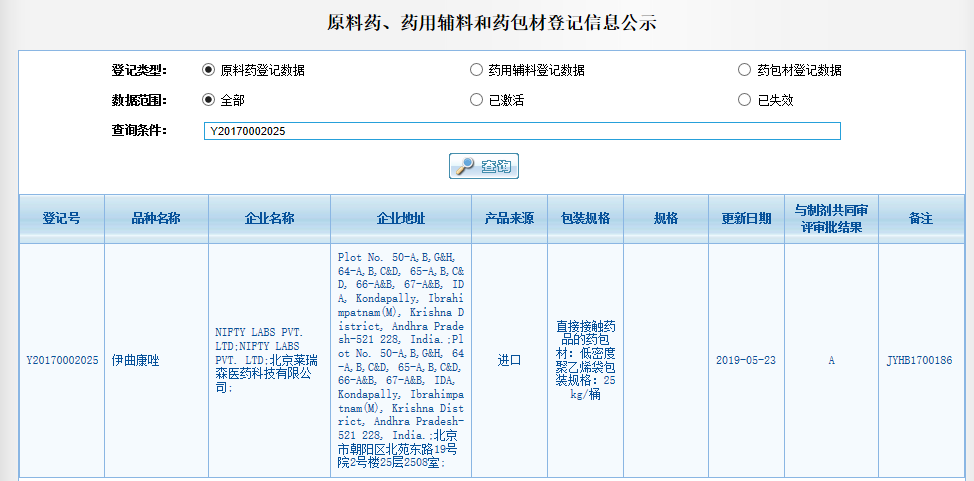This screenshot has height=481, width=974.
Task: Select the 原料药登记数据 radio button
Action: click(x=209, y=70)
